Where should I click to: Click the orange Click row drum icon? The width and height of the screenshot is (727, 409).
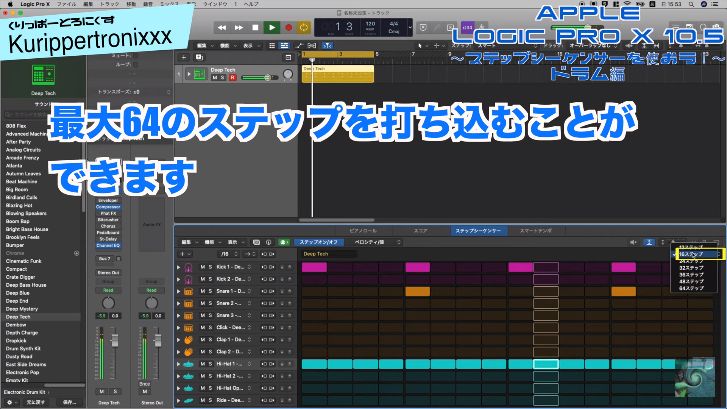188,328
